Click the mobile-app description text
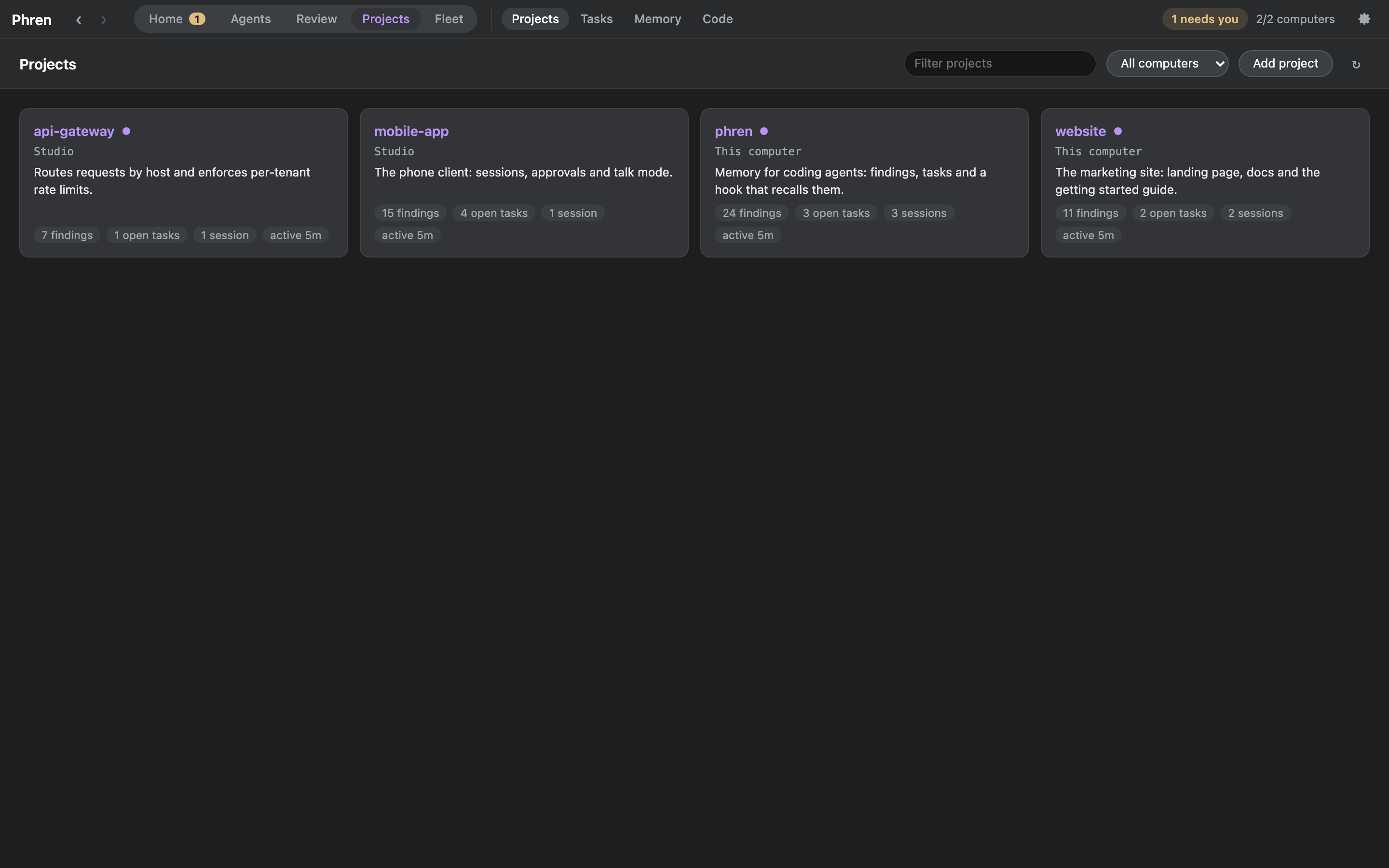The width and height of the screenshot is (1389, 868). coord(523,172)
